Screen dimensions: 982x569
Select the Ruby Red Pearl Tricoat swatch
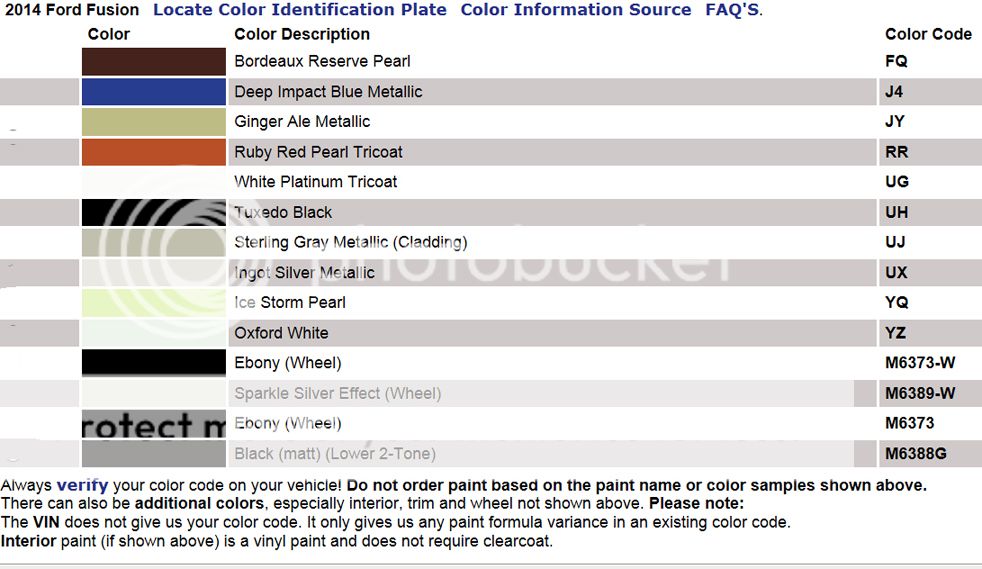(x=153, y=152)
